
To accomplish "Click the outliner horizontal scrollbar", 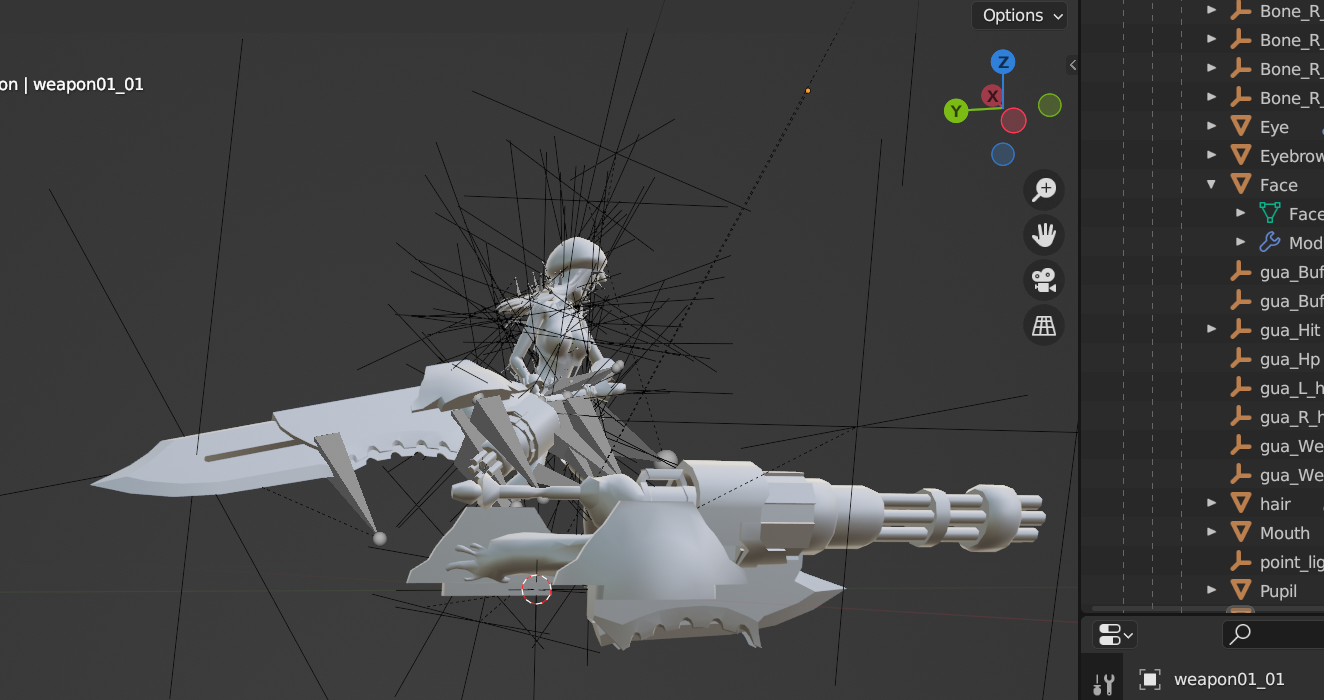I will tap(1208, 608).
